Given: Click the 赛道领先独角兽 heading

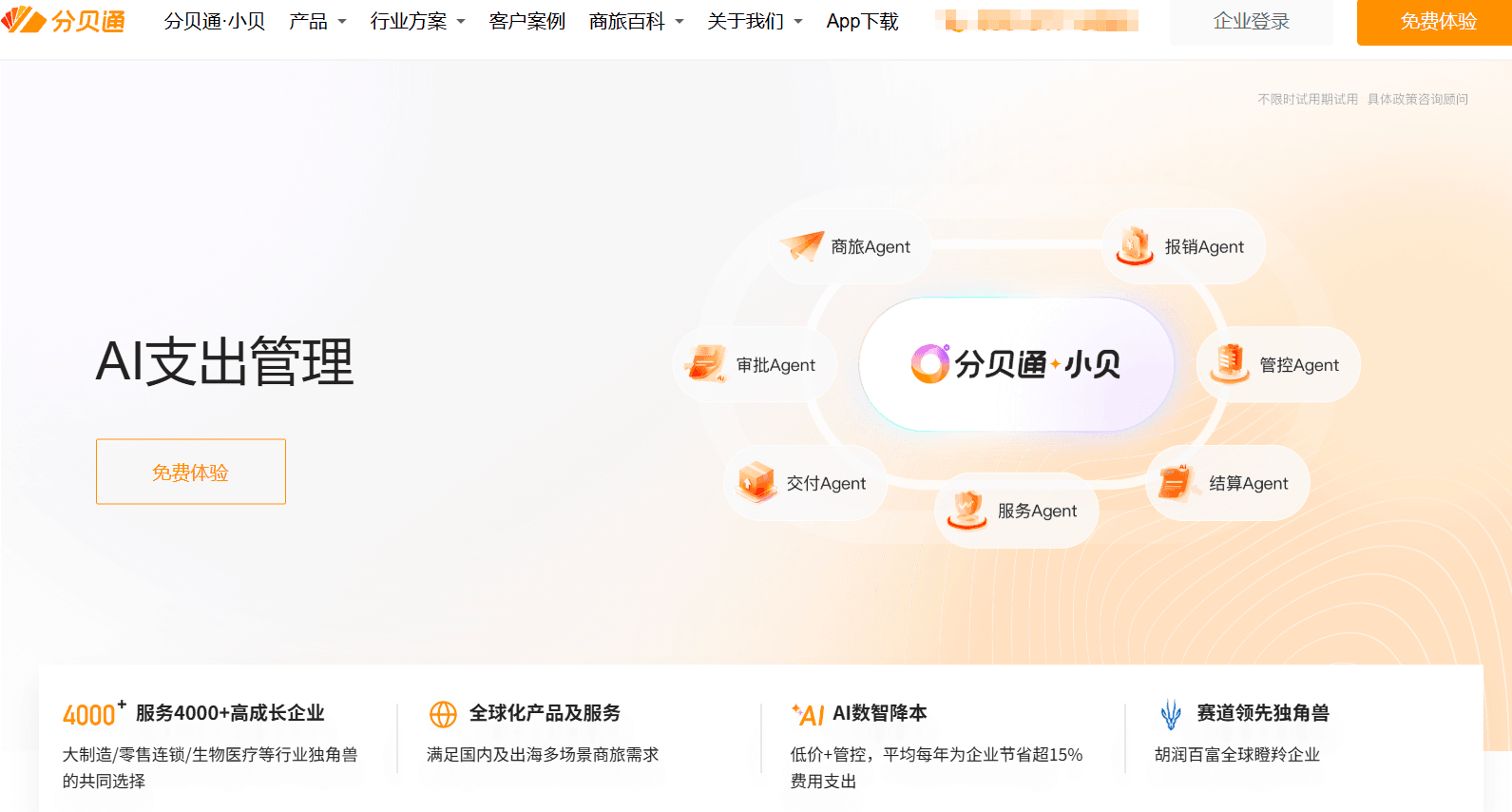Looking at the screenshot, I should [x=1263, y=713].
